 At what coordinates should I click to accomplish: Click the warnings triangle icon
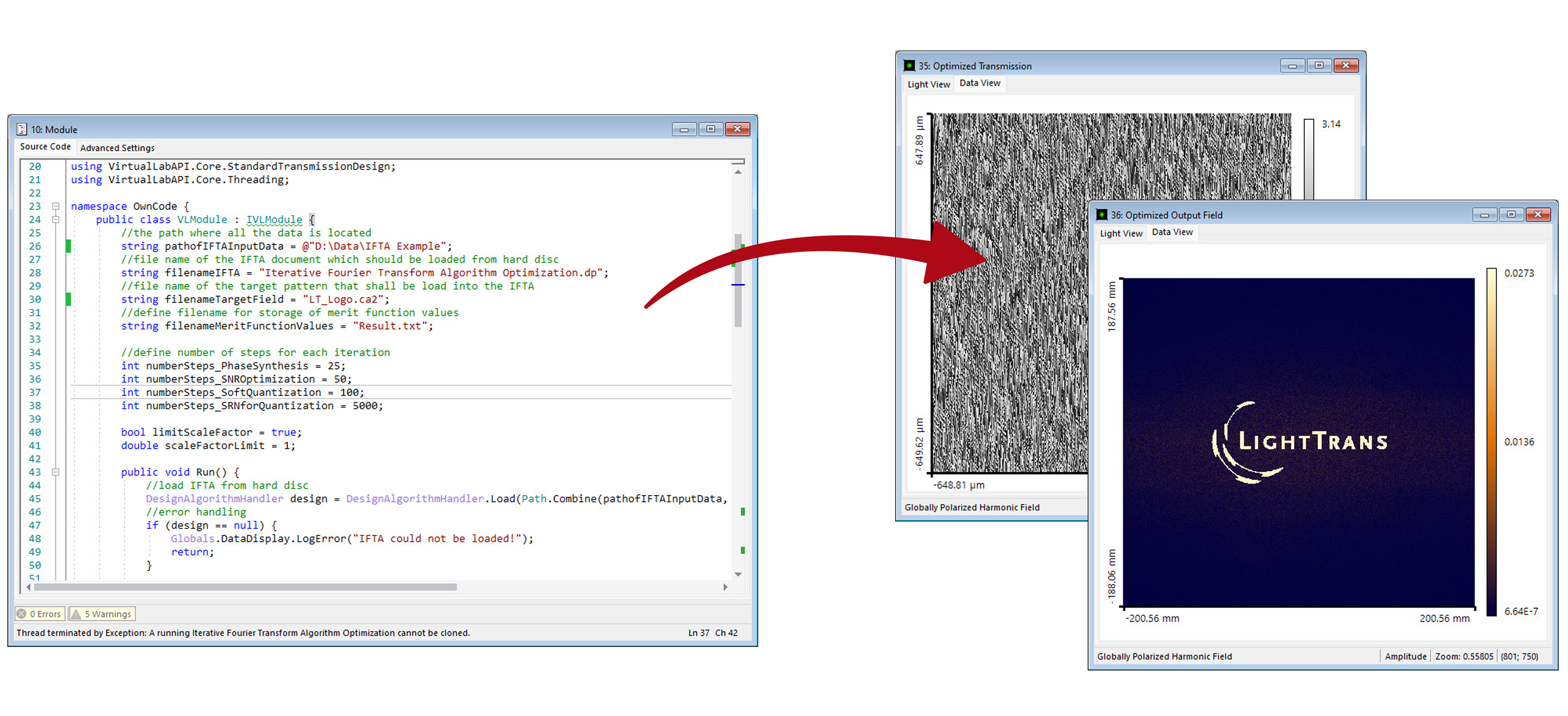pyautogui.click(x=76, y=614)
